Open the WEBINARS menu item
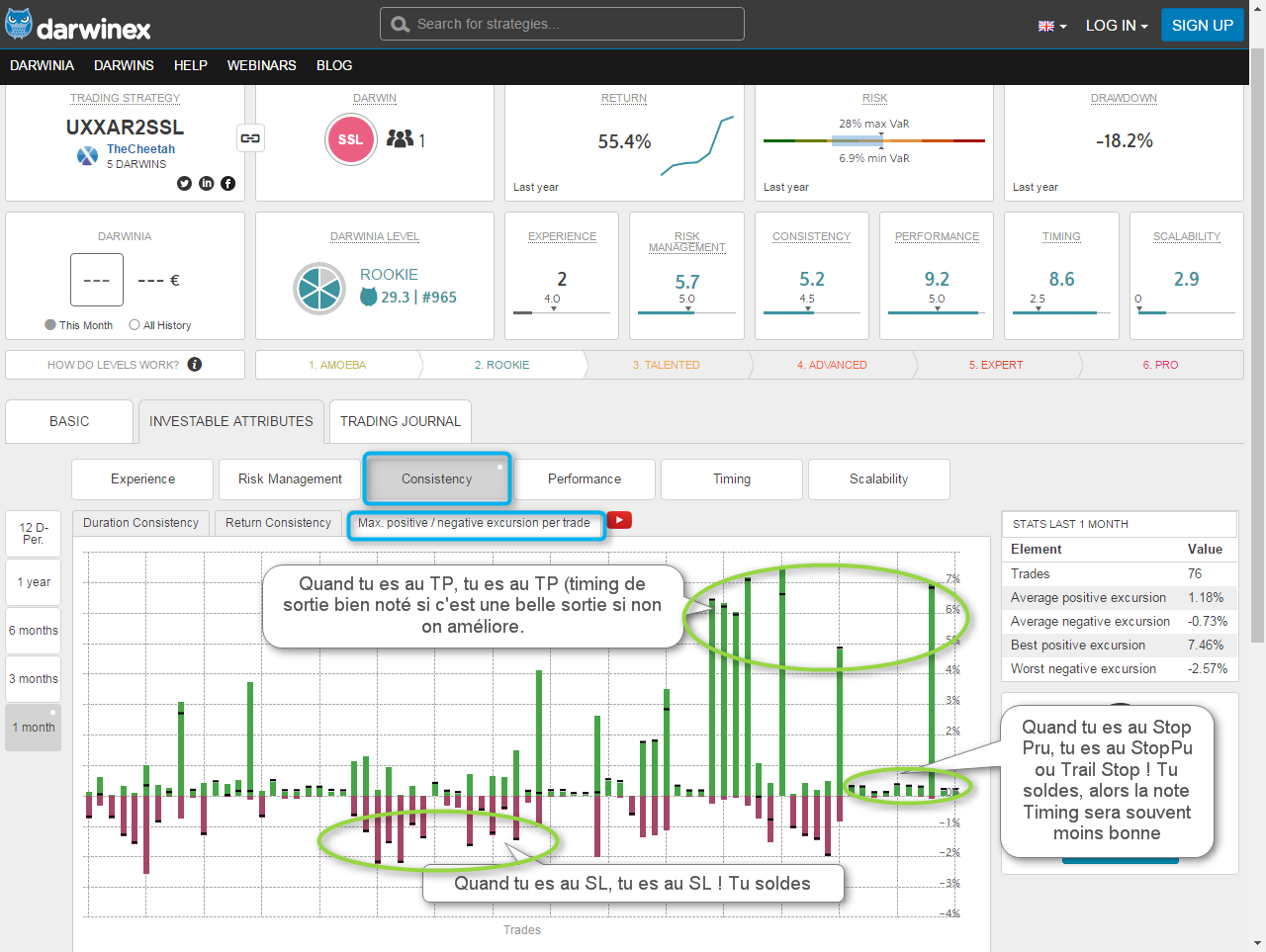The width and height of the screenshot is (1266, 952). pos(261,65)
